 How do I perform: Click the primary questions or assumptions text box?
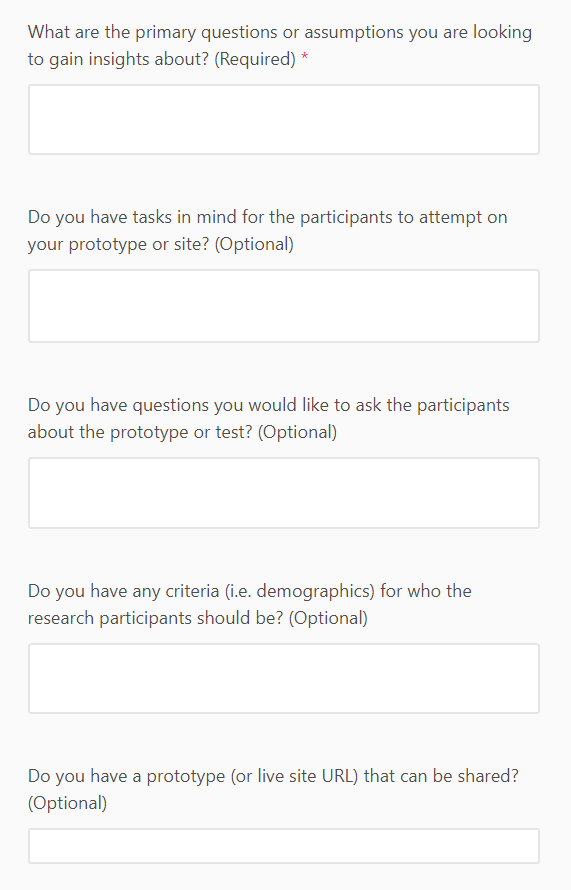click(x=284, y=120)
